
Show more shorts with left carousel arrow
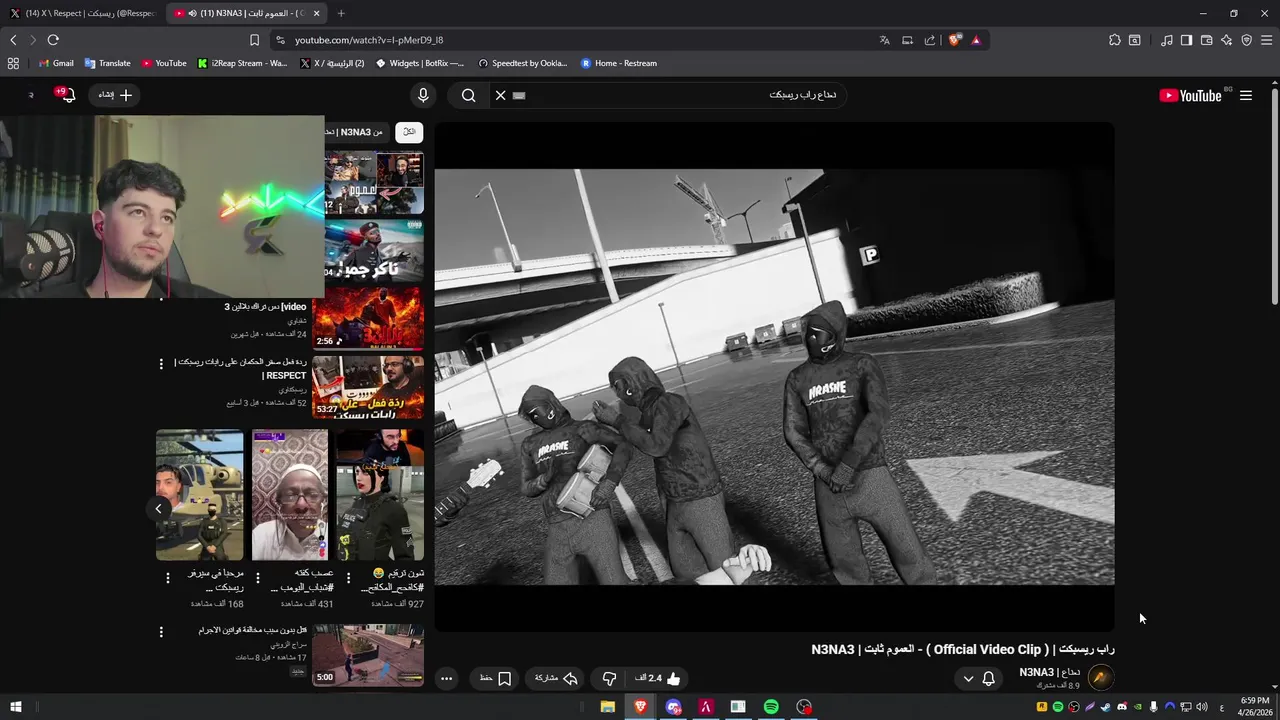click(x=158, y=509)
